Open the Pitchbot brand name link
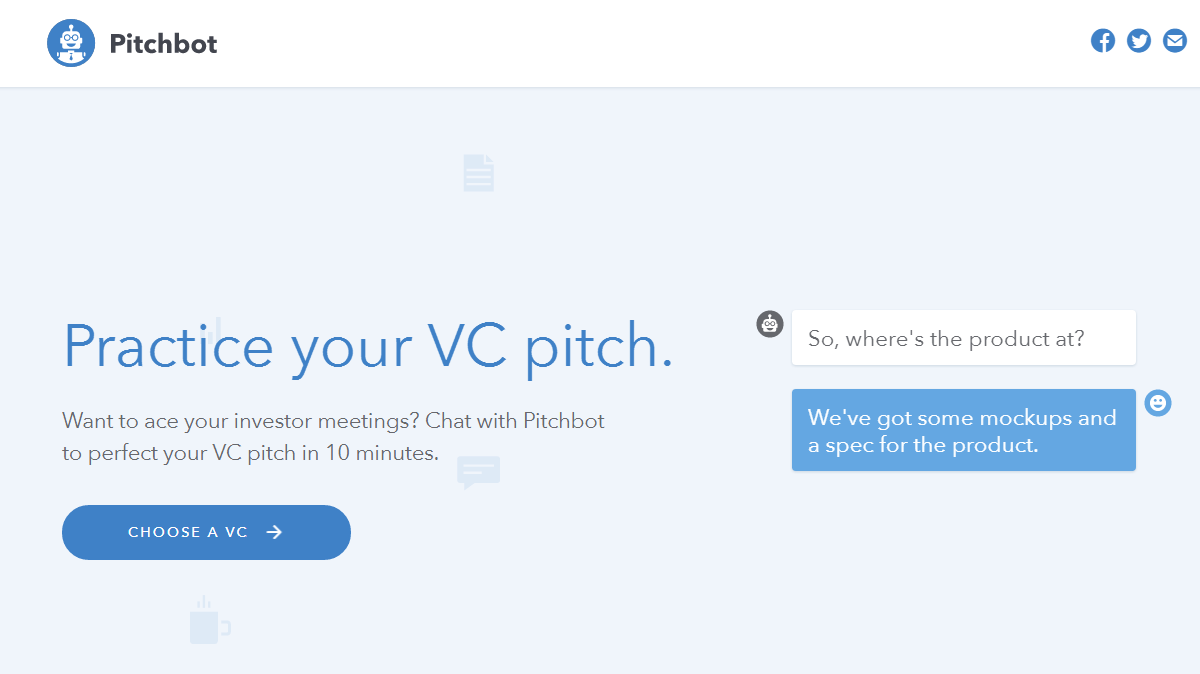The height and width of the screenshot is (674, 1200). 163,44
